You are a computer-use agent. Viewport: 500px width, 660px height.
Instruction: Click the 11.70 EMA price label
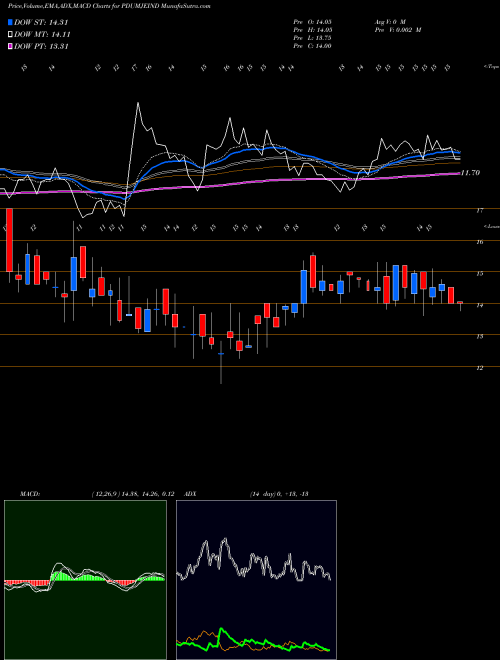pyautogui.click(x=471, y=173)
